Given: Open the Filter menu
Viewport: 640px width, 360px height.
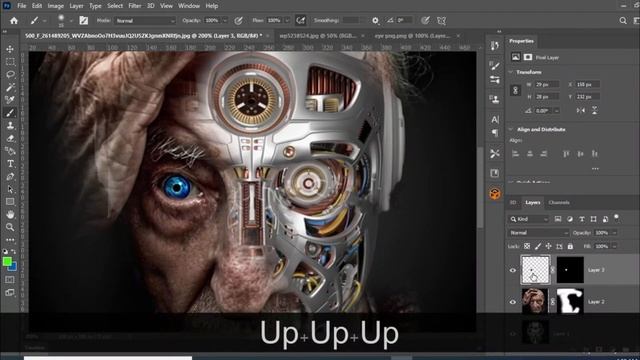Looking at the screenshot, I should pyautogui.click(x=135, y=6).
